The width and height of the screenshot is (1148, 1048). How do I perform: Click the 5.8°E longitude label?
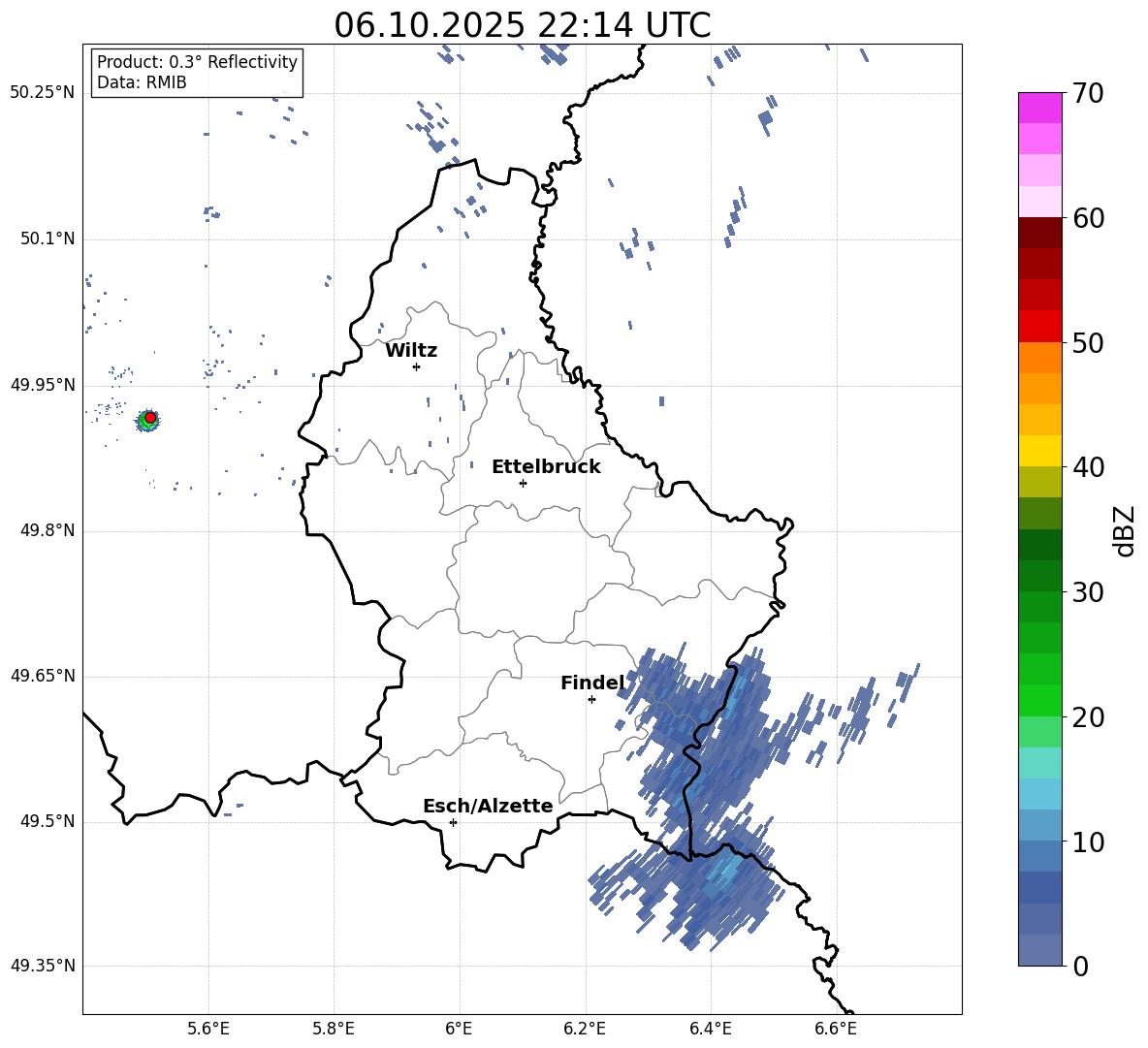(x=334, y=1029)
